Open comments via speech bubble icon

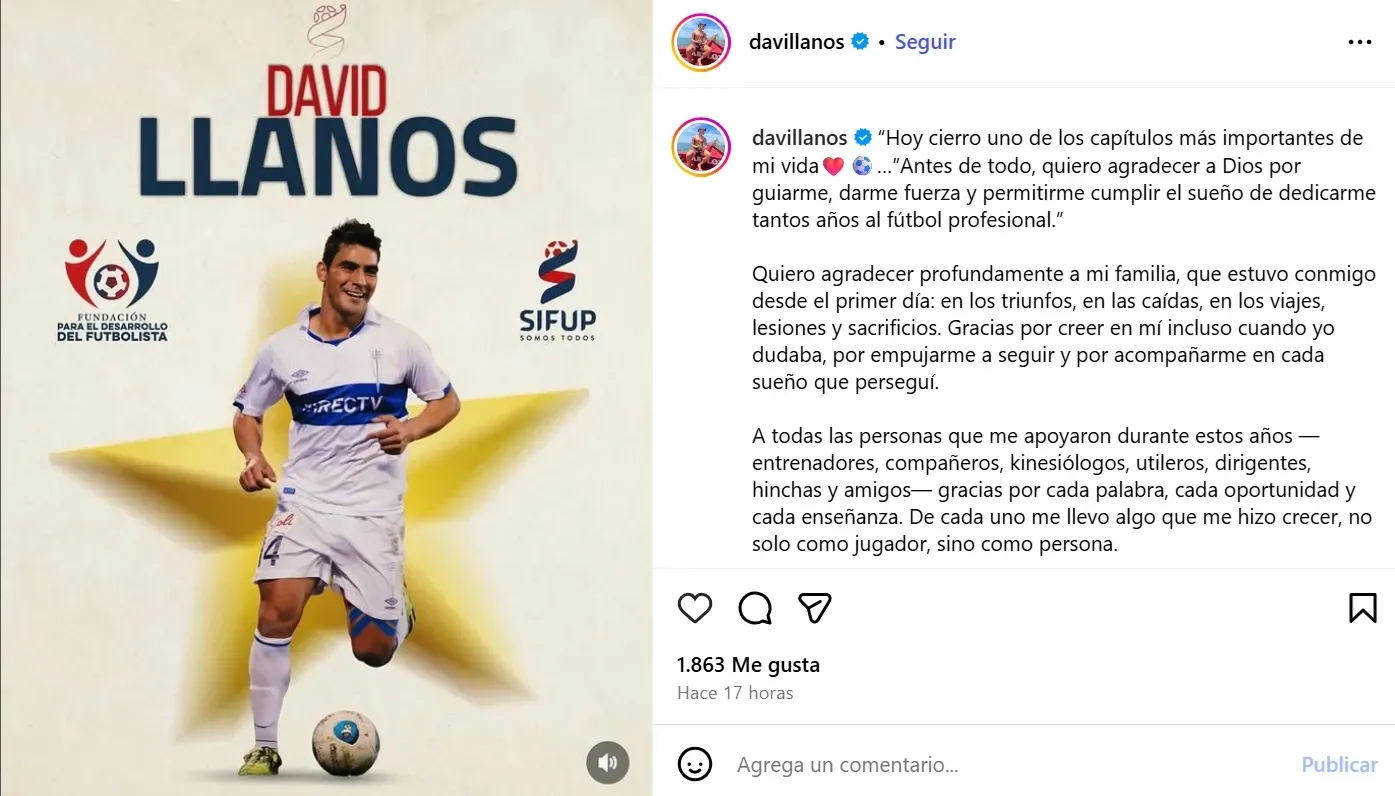[755, 608]
